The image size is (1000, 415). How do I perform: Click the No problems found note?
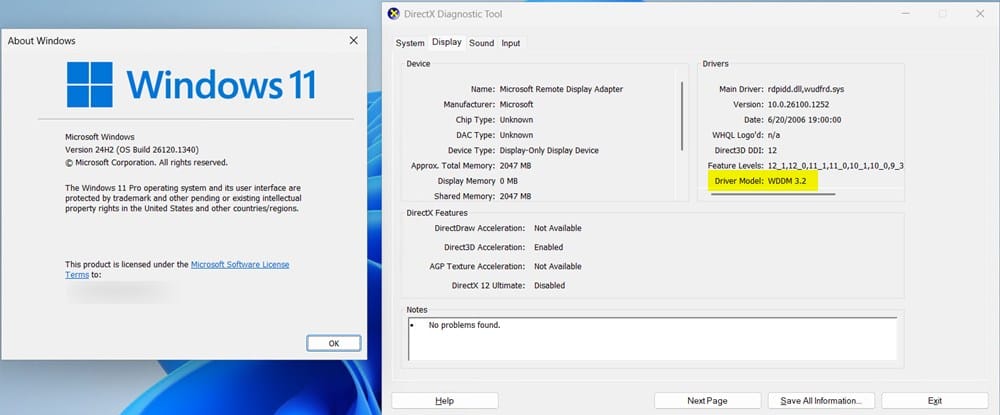pos(464,325)
